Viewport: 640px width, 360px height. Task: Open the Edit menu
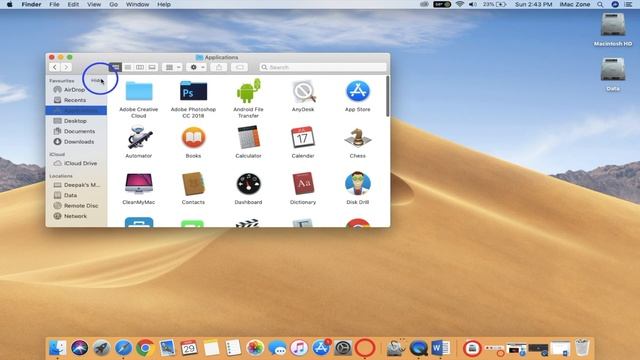pos(73,4)
